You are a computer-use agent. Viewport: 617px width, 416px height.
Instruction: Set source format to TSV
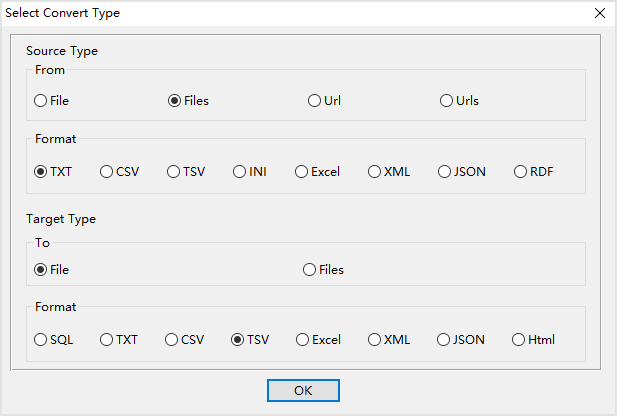click(173, 171)
